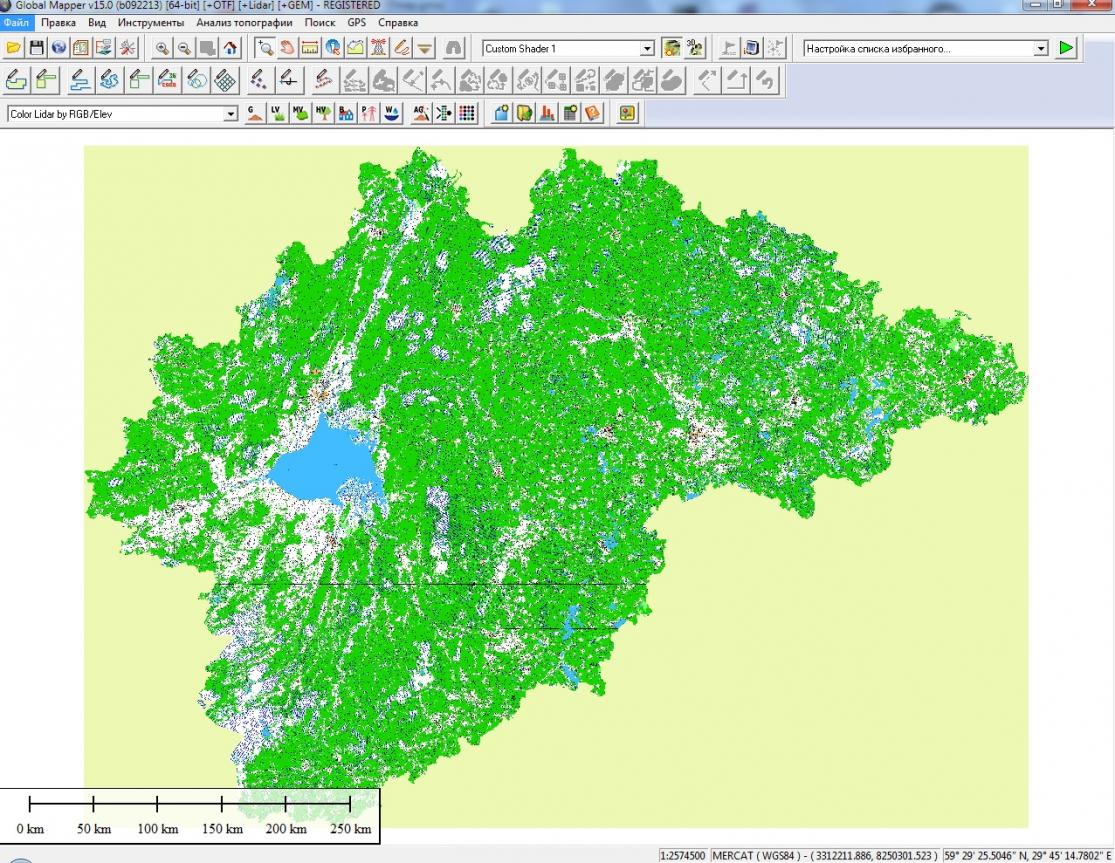Select the Zoom tool with magnifier
The image size is (1115, 863).
coord(264,48)
